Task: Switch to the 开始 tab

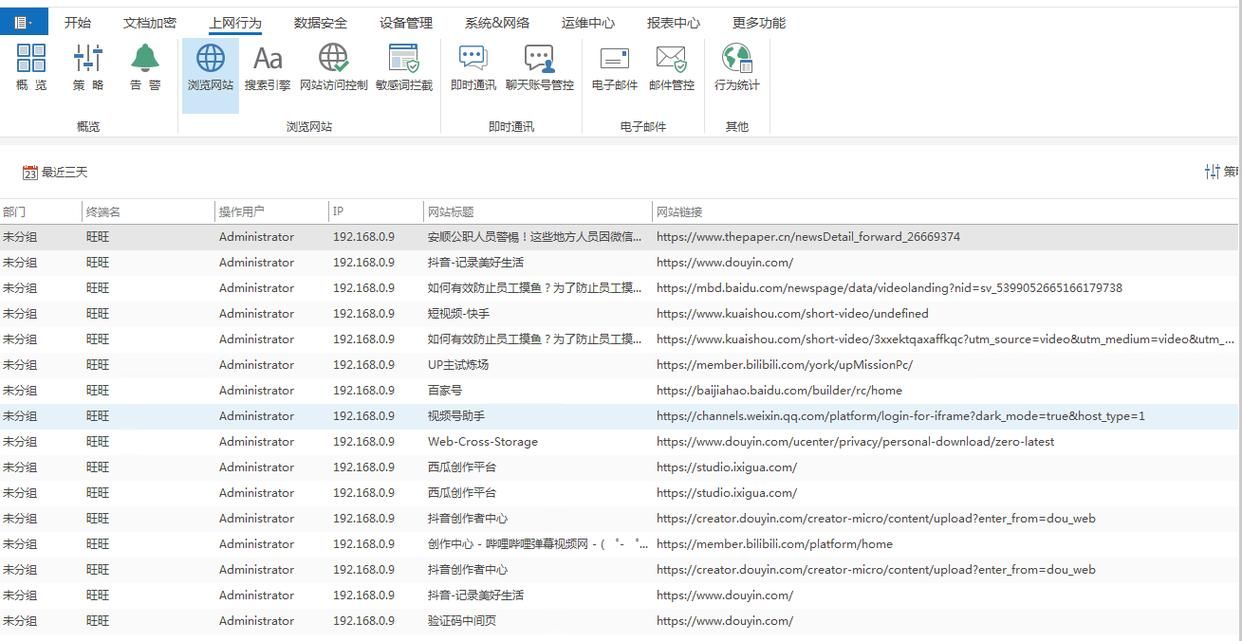Action: click(77, 22)
